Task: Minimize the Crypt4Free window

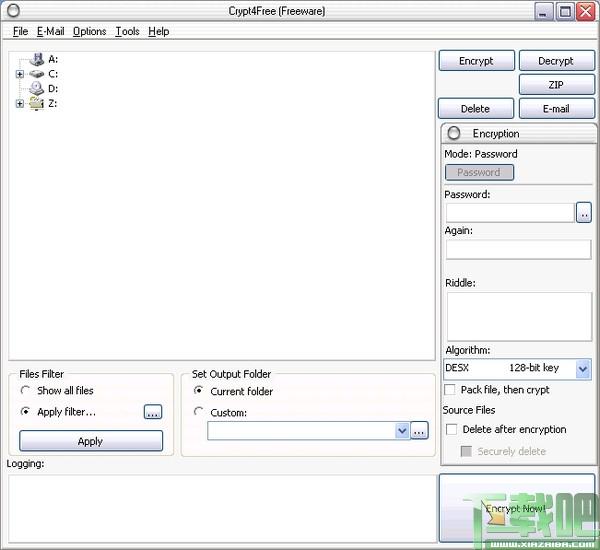Action: 543,11
